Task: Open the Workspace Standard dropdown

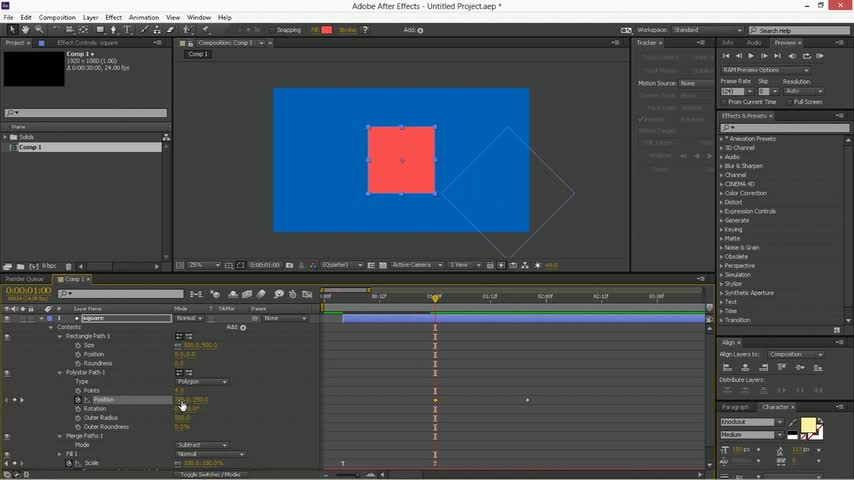Action: [707, 30]
